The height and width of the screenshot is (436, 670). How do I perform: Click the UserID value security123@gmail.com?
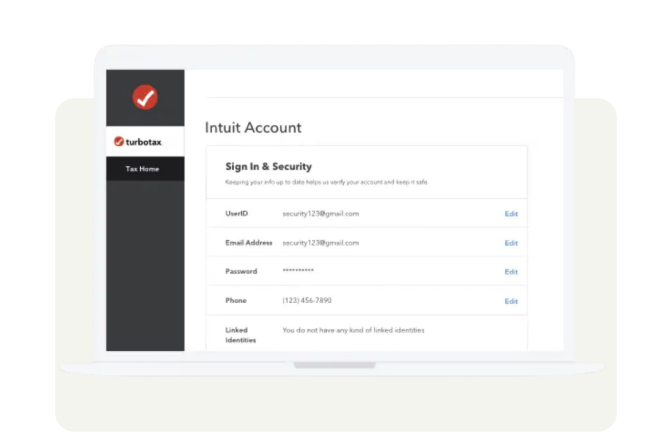point(320,214)
